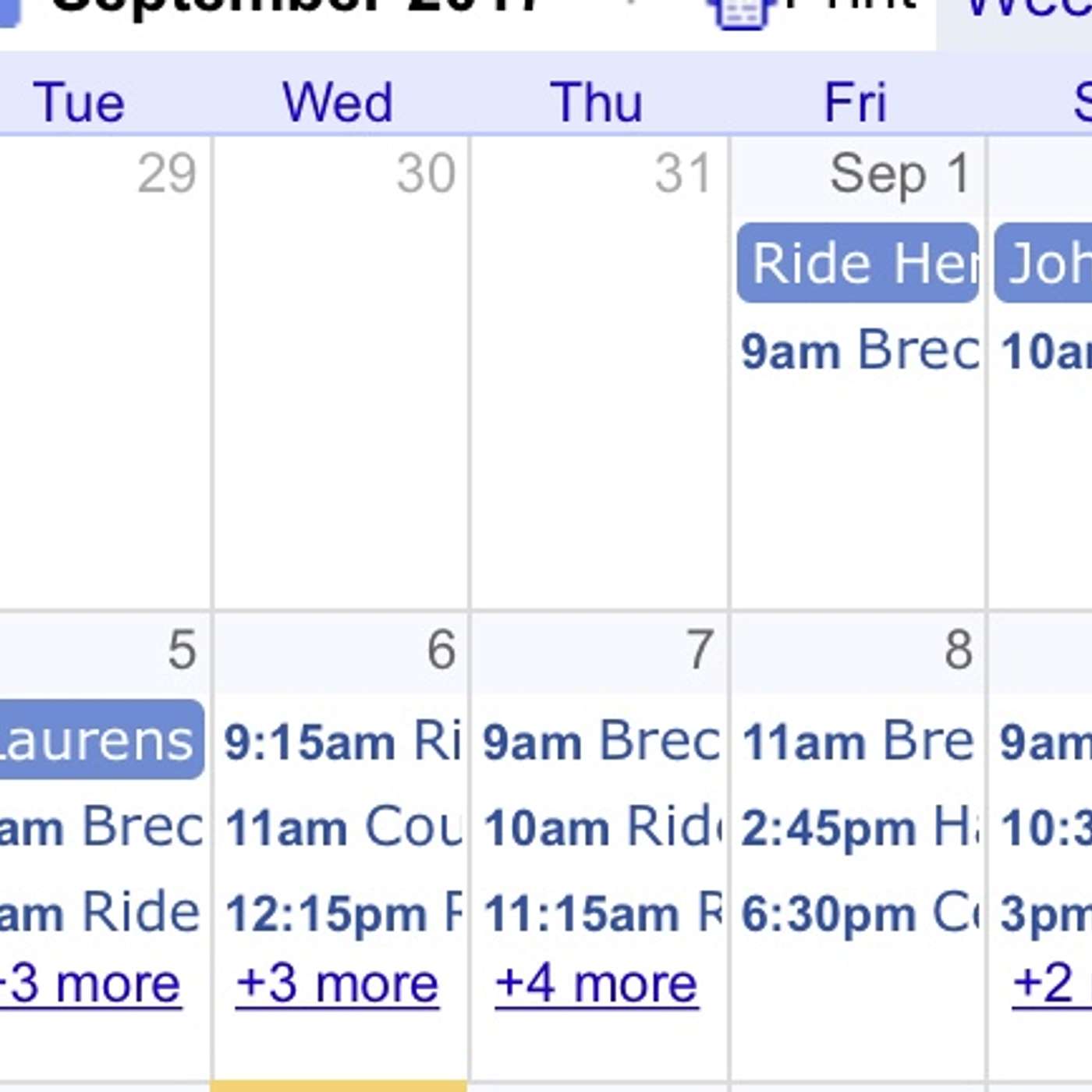Click the day number 6 on Wednesday
1092x1092 pixels.
point(441,650)
